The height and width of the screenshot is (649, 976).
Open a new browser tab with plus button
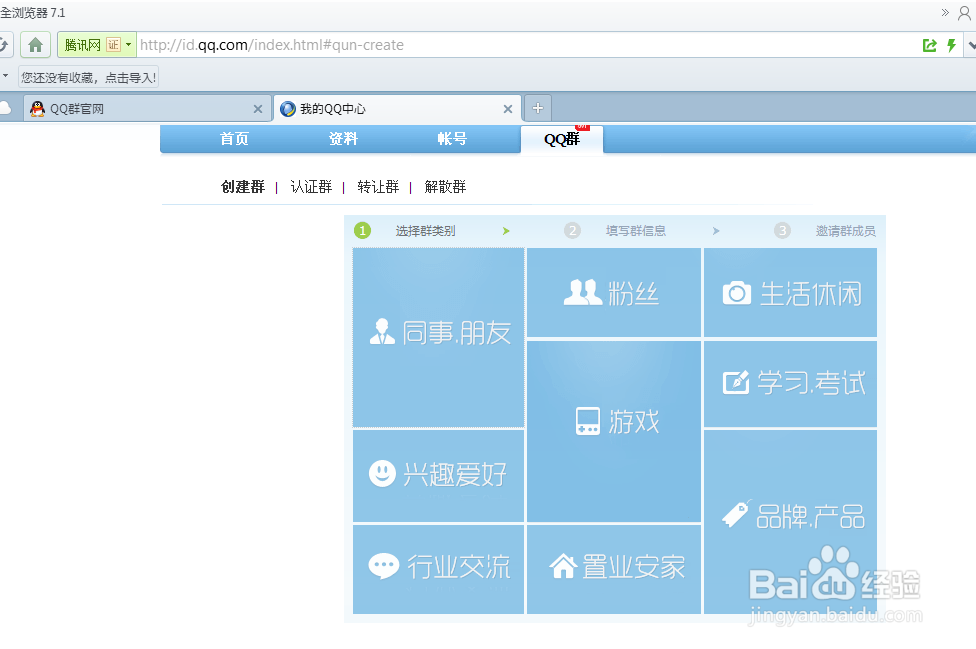538,108
